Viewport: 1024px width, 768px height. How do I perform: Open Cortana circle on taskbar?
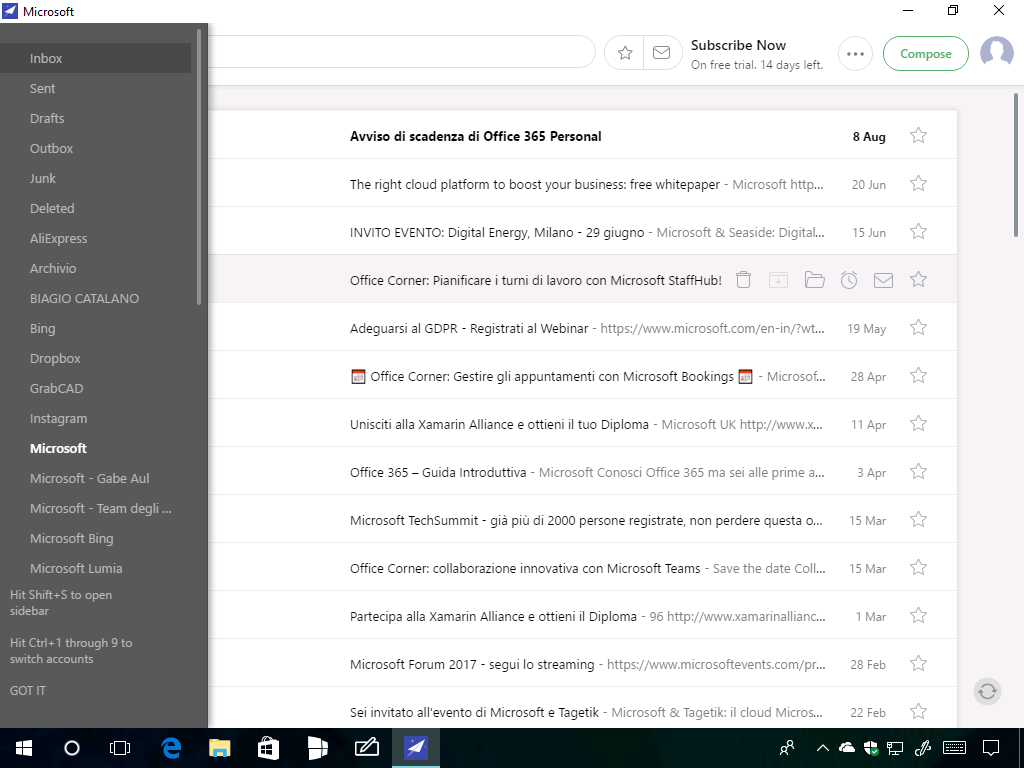click(72, 748)
